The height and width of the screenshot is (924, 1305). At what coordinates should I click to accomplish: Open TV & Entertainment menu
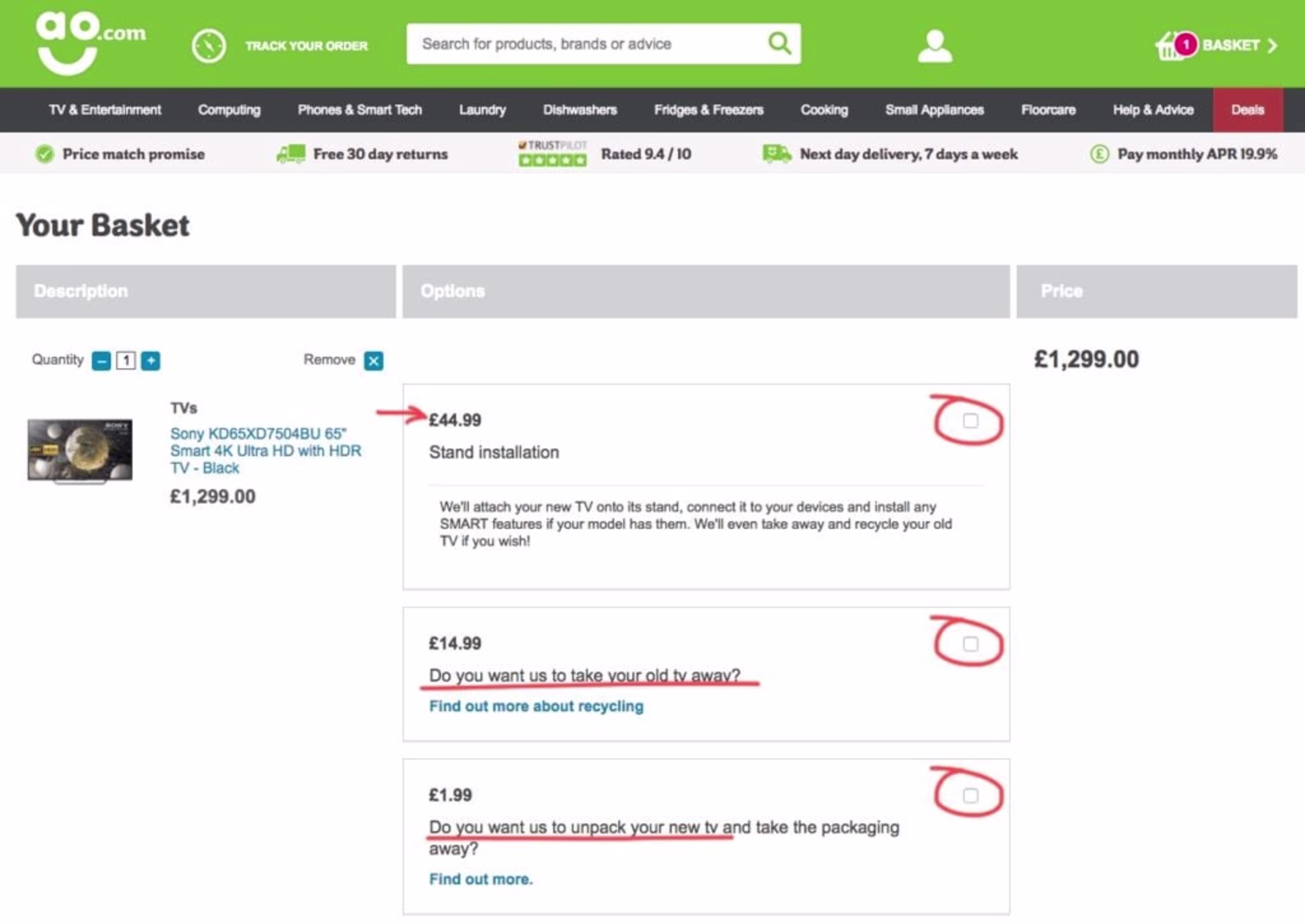click(105, 110)
